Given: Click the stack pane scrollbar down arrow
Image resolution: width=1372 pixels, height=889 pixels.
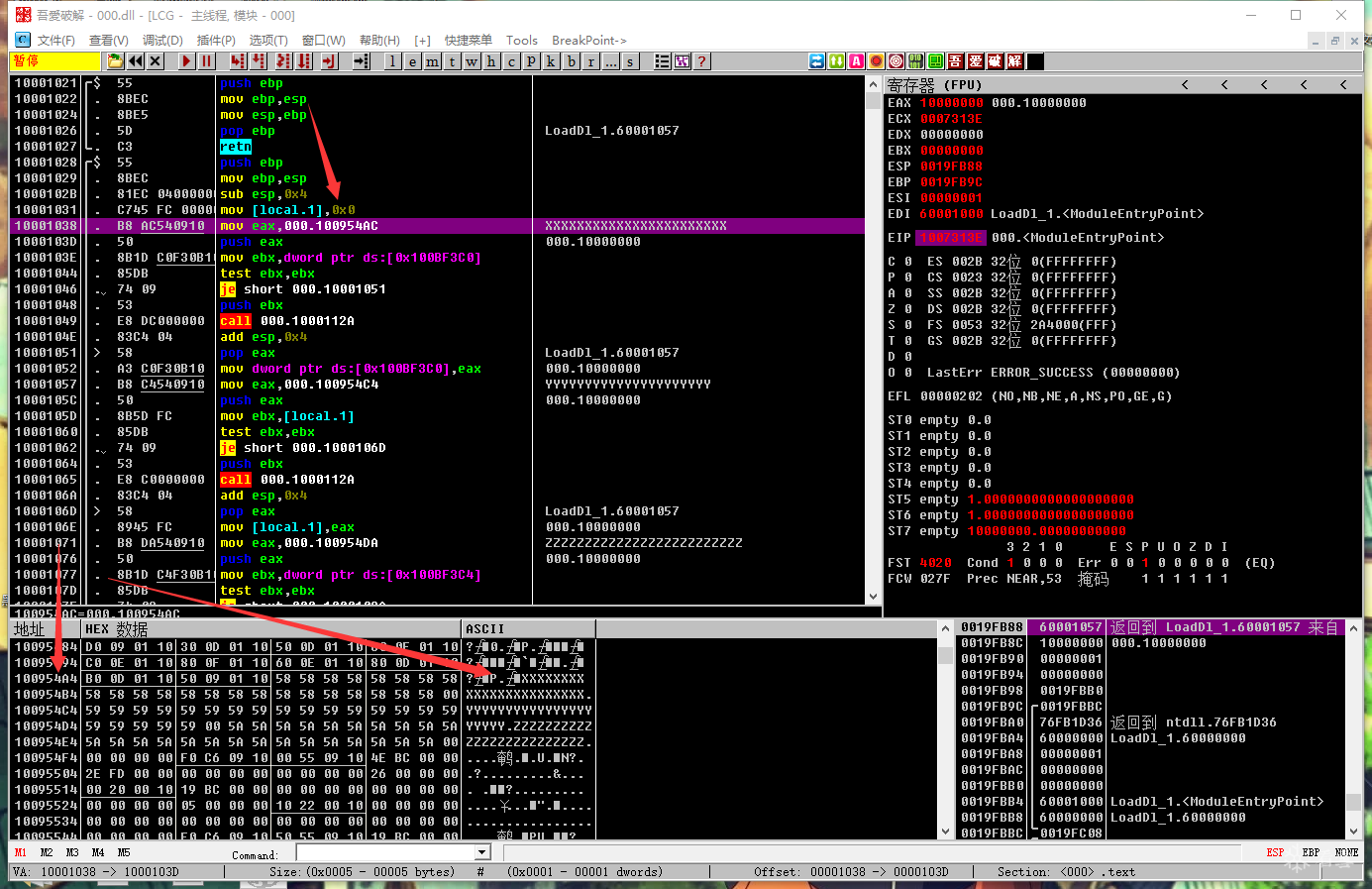Looking at the screenshot, I should coord(1353,832).
